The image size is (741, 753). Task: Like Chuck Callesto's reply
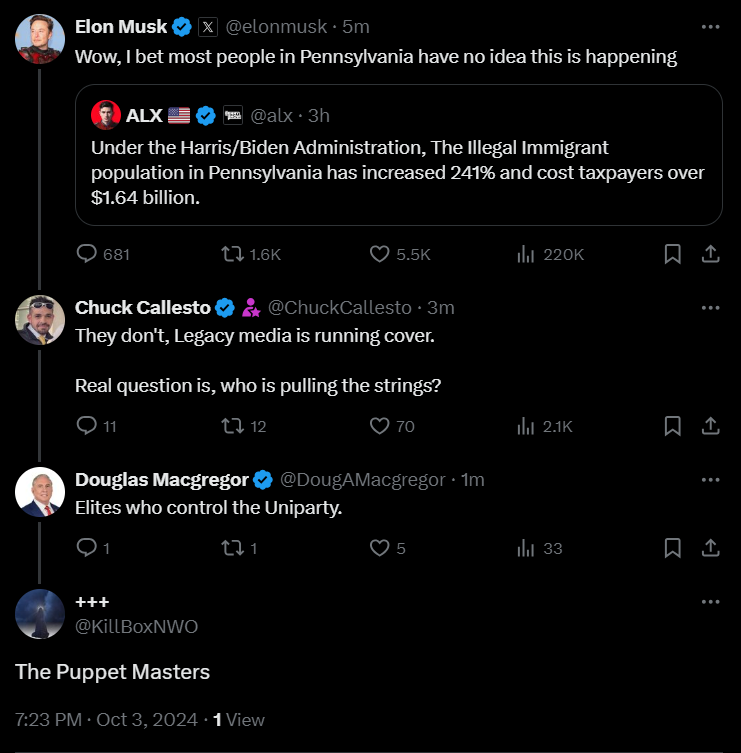tap(380, 426)
